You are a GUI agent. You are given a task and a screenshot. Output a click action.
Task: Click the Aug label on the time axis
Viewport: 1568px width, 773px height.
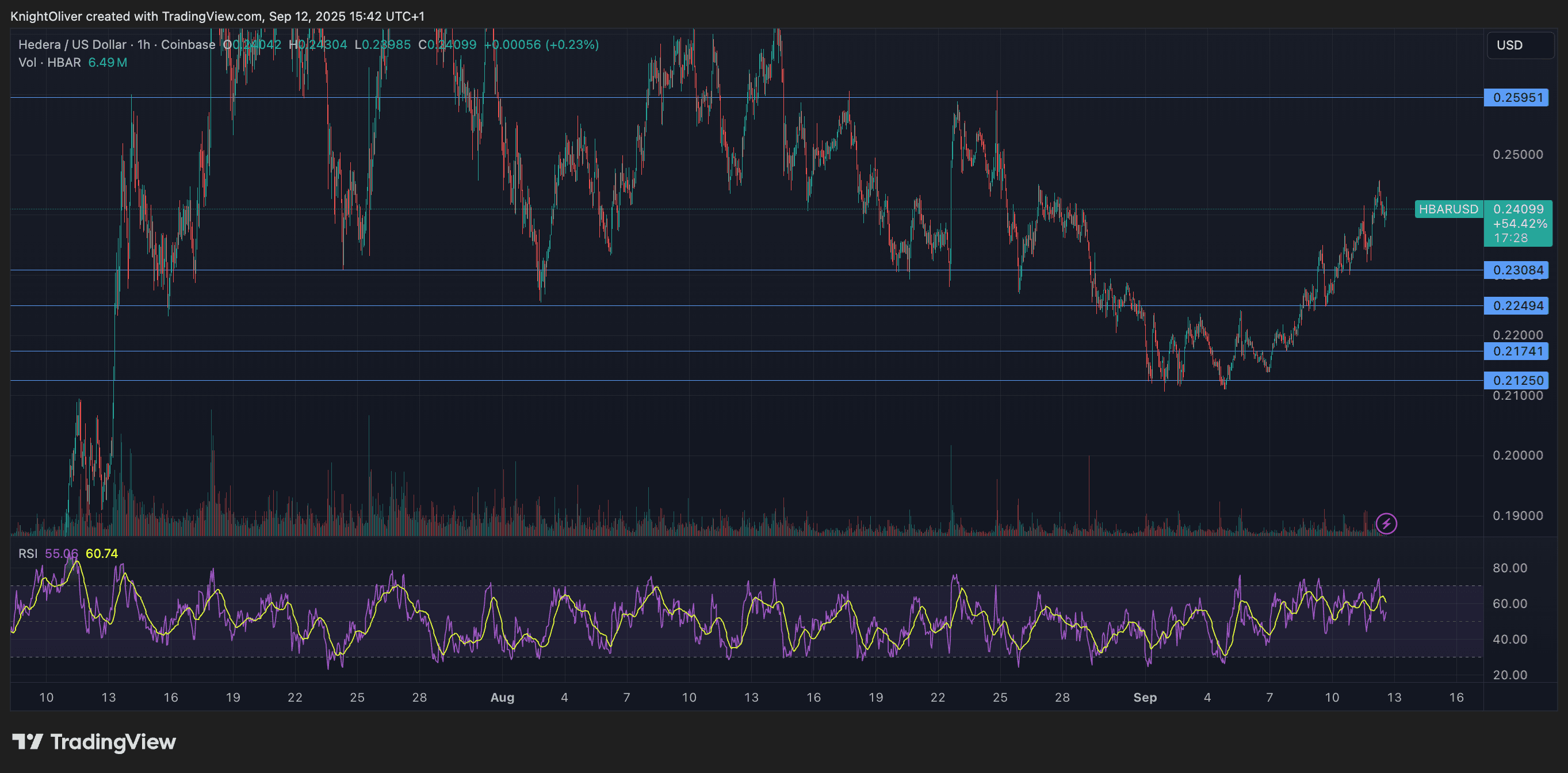pos(502,698)
